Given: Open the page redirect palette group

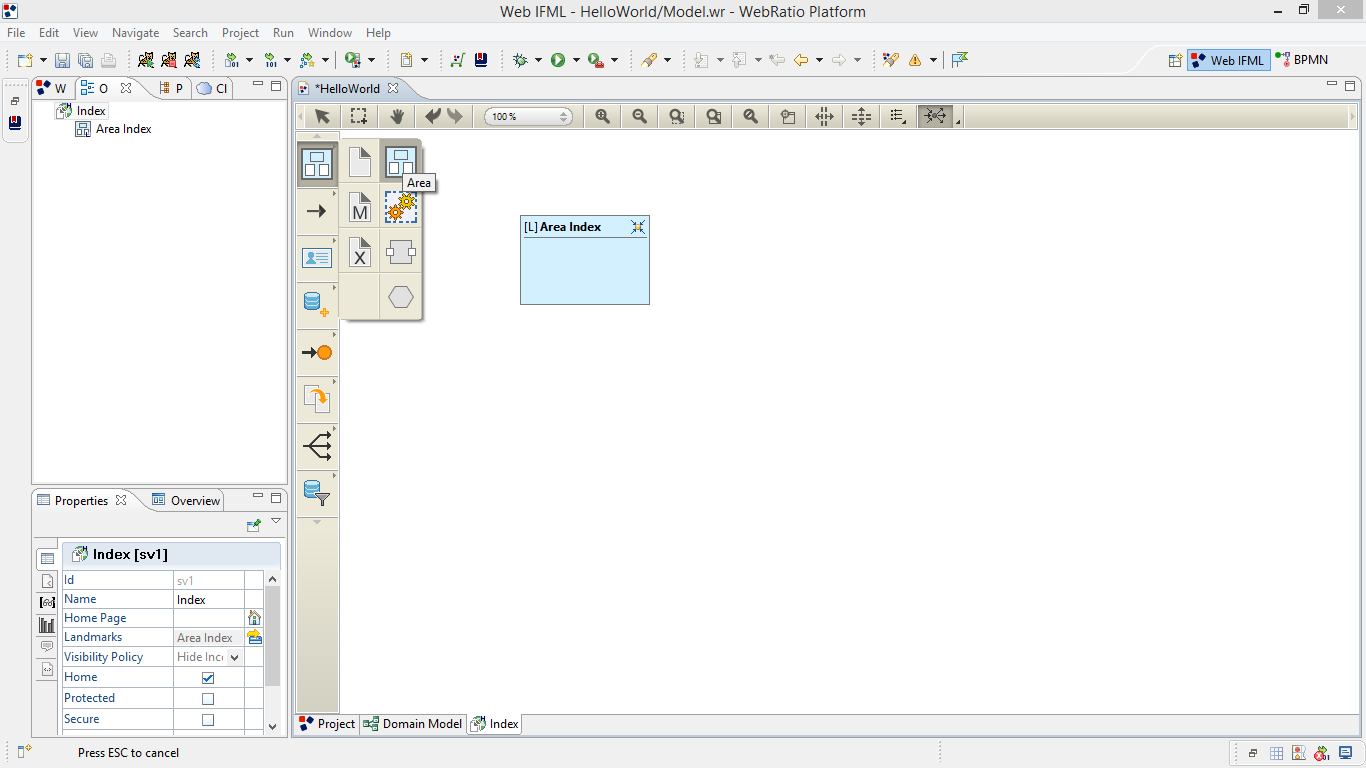Looking at the screenshot, I should click(317, 399).
